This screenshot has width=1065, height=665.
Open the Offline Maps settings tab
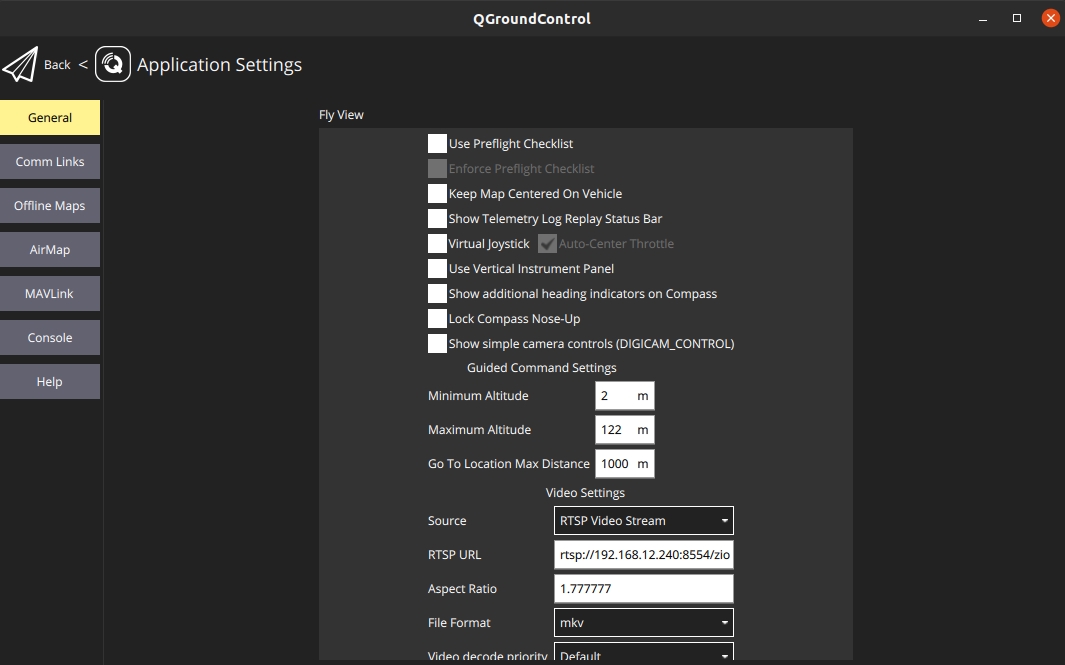tap(50, 206)
